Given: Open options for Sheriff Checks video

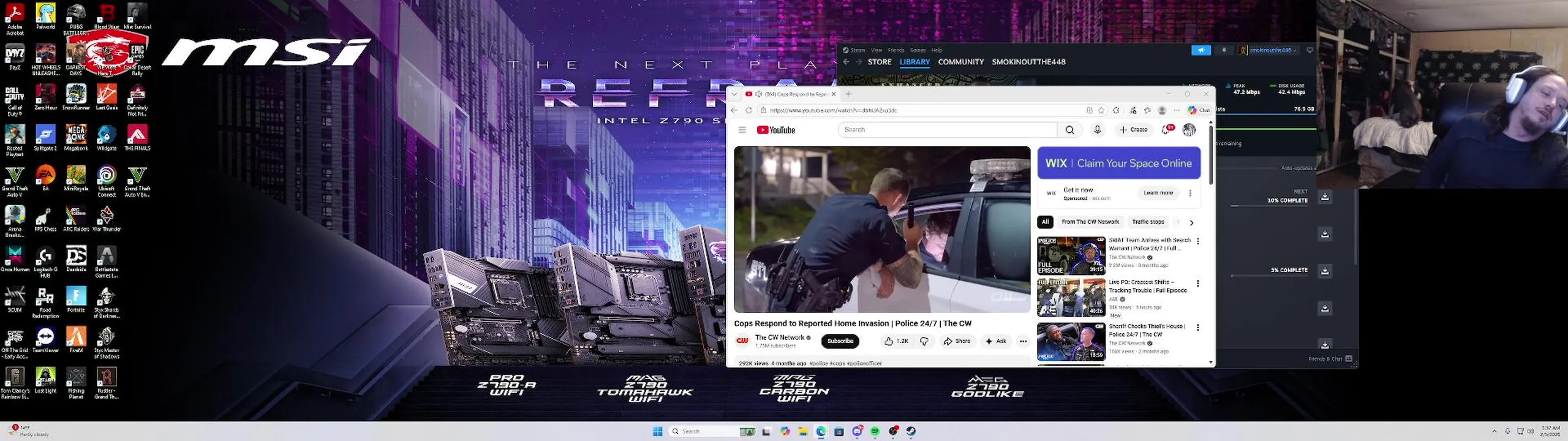Looking at the screenshot, I should 1198,328.
